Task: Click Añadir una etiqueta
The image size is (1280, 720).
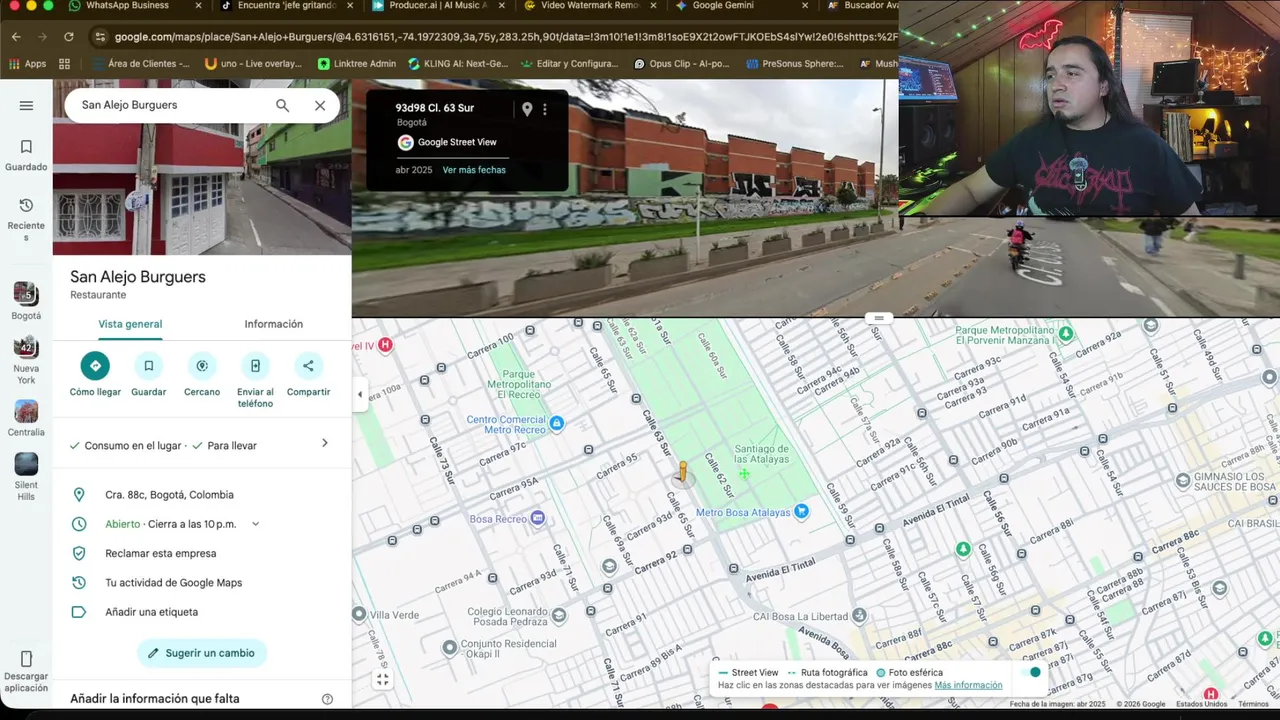Action: (x=151, y=612)
